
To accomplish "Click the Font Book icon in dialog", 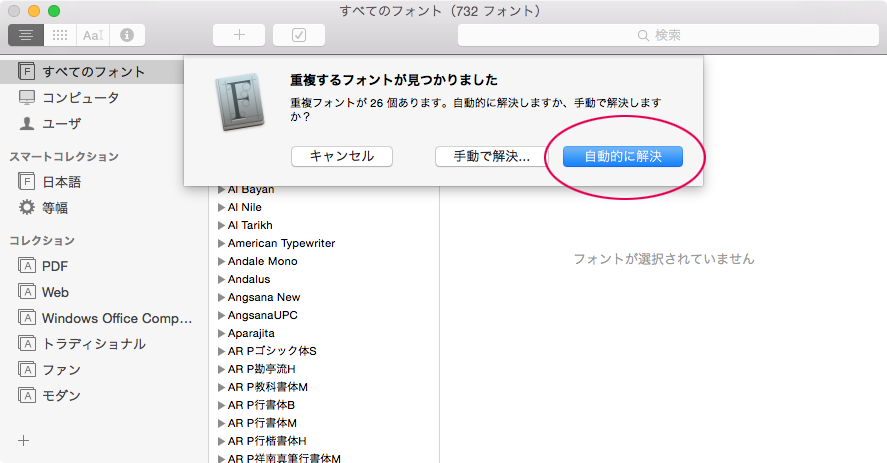I will pyautogui.click(x=240, y=102).
